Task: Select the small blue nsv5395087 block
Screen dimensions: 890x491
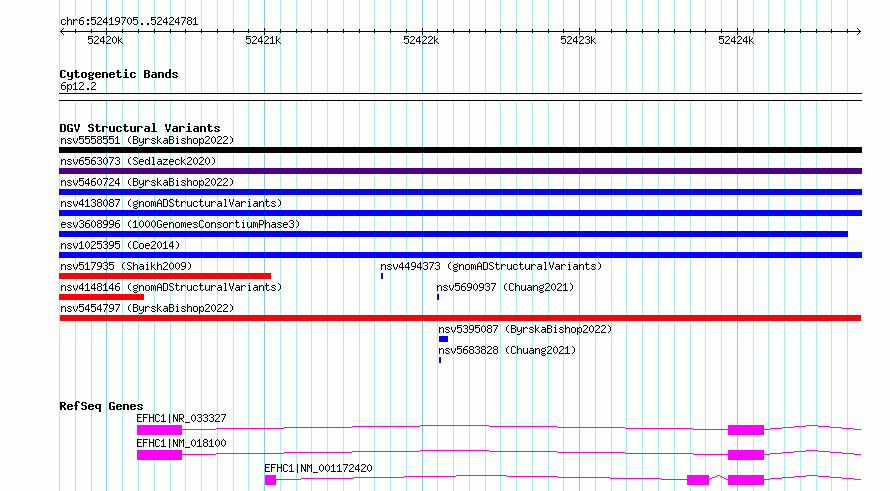Action: point(443,339)
